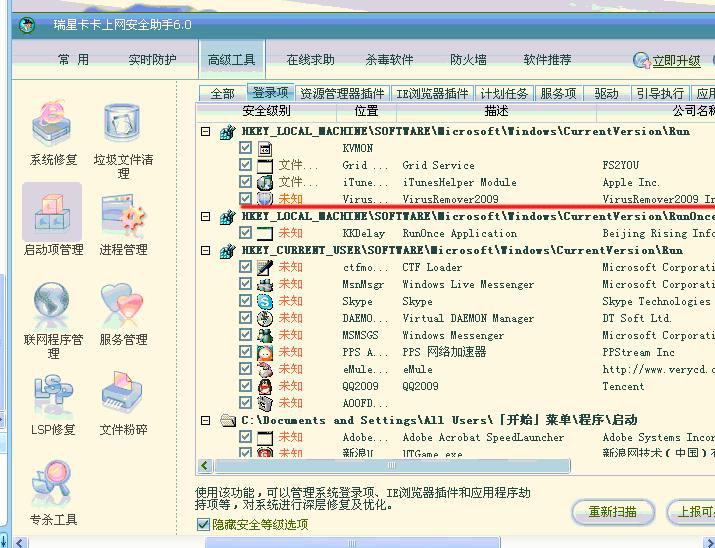Switch to 杀毒软件 main tab
The height and width of the screenshot is (548, 715).
[x=389, y=60]
